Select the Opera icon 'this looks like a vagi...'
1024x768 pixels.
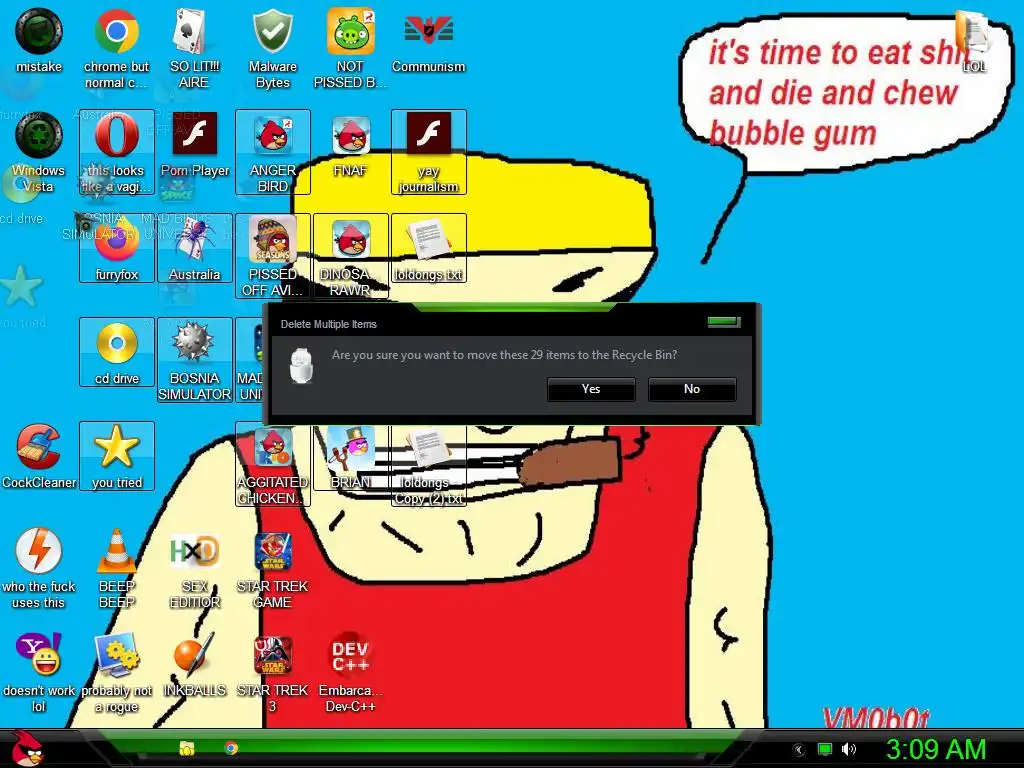[x=116, y=153]
